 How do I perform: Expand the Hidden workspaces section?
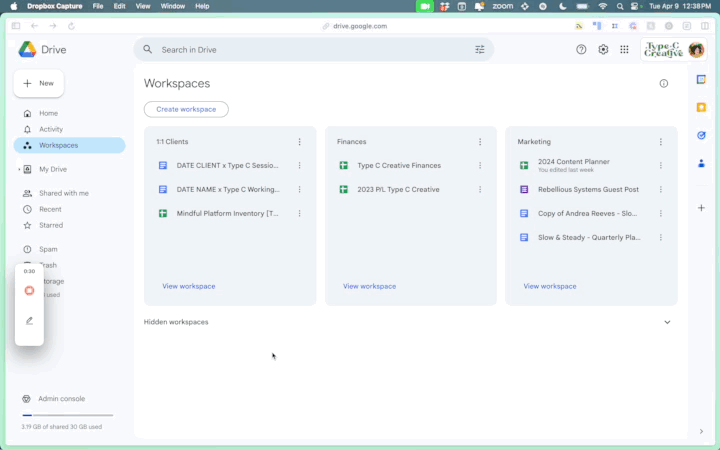(x=667, y=322)
